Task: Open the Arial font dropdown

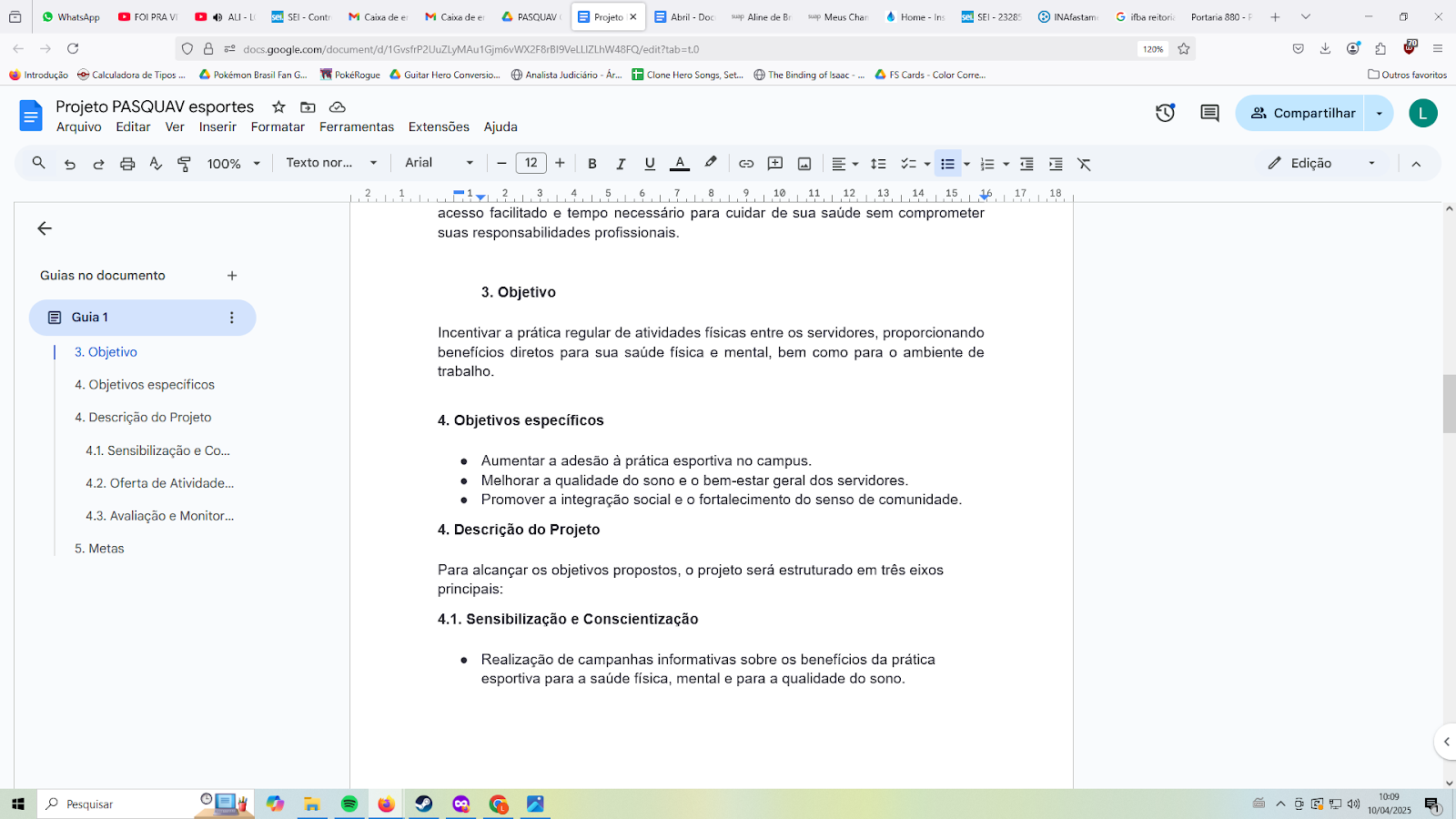Action: click(x=440, y=163)
